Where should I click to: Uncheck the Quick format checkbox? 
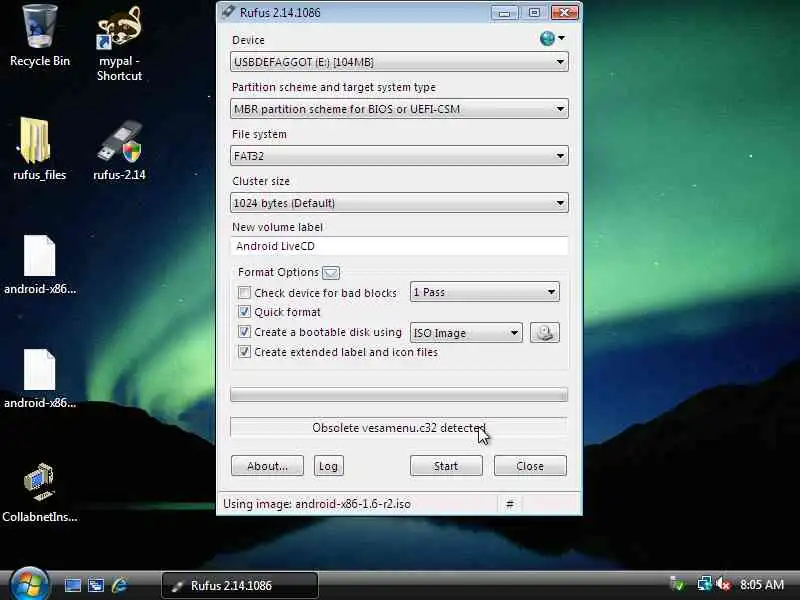(244, 312)
